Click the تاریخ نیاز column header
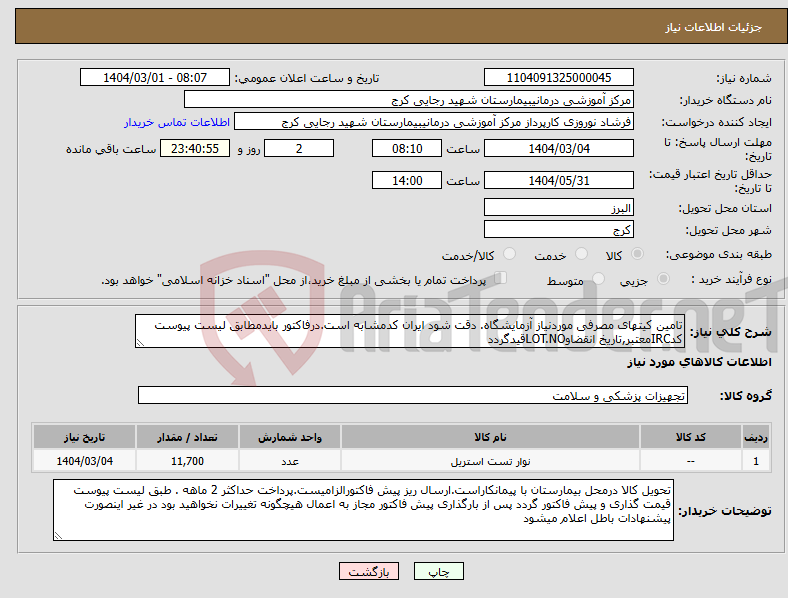This screenshot has width=788, height=598. [84, 437]
